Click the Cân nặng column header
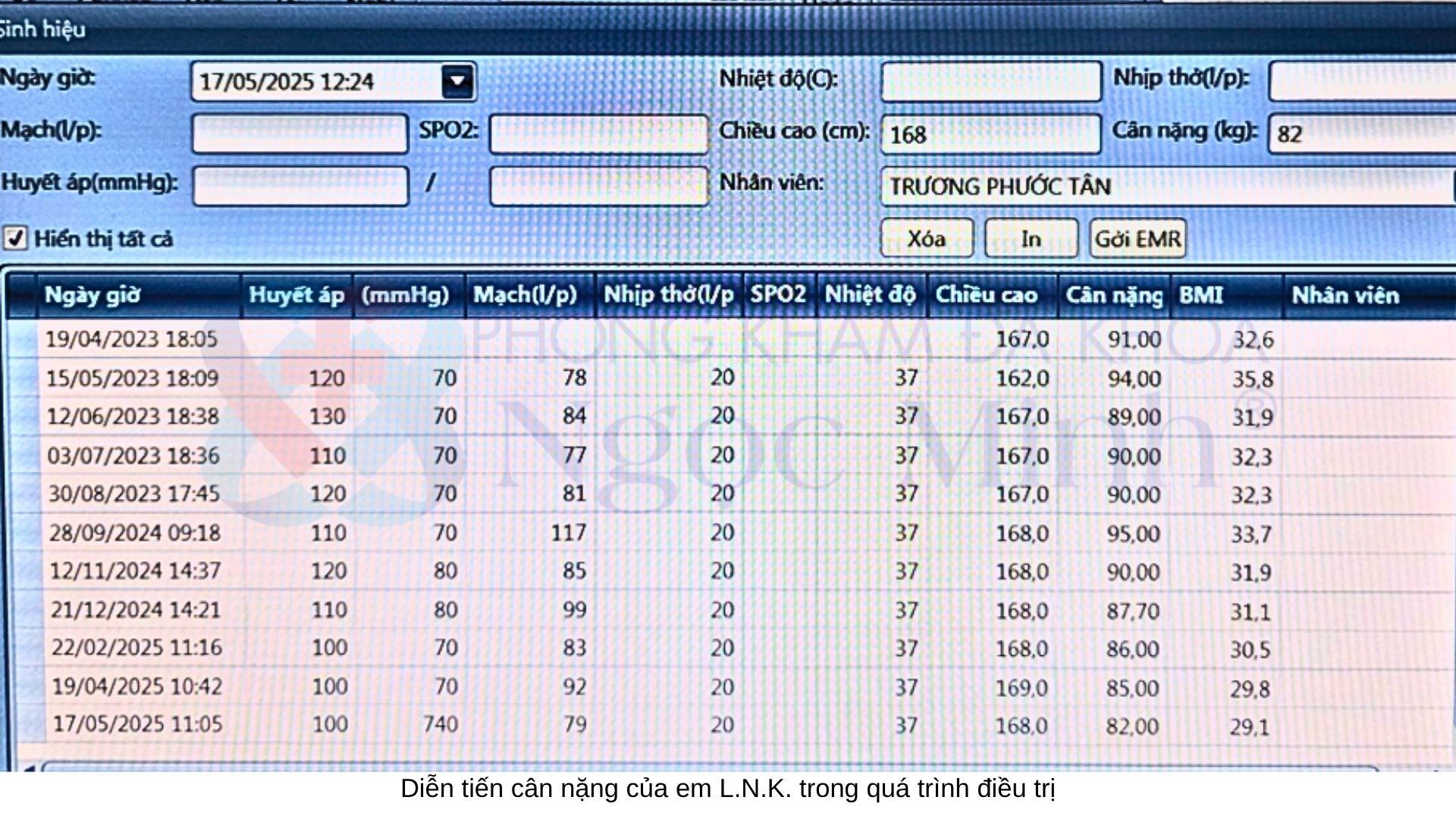The width and height of the screenshot is (1456, 819). point(1113,295)
